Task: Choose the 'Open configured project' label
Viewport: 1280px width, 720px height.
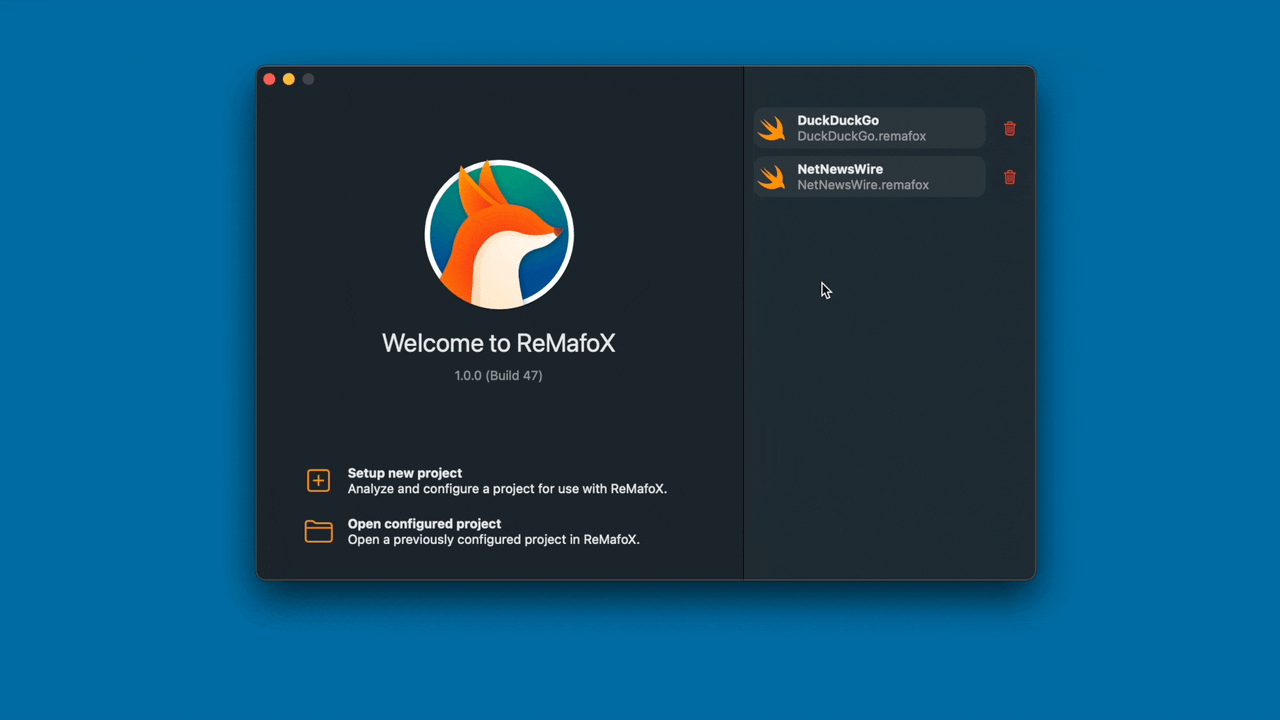Action: [424, 523]
